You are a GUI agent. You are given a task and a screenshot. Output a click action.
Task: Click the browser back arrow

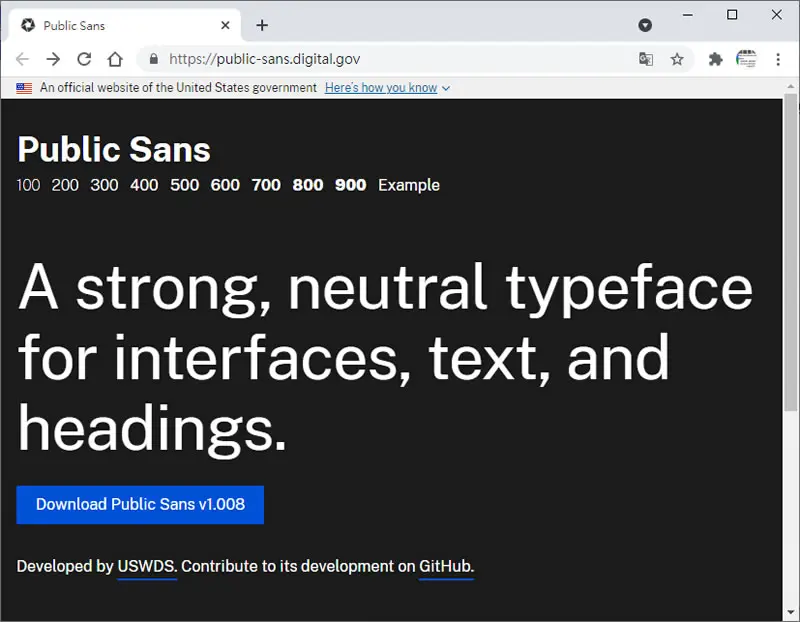point(22,59)
